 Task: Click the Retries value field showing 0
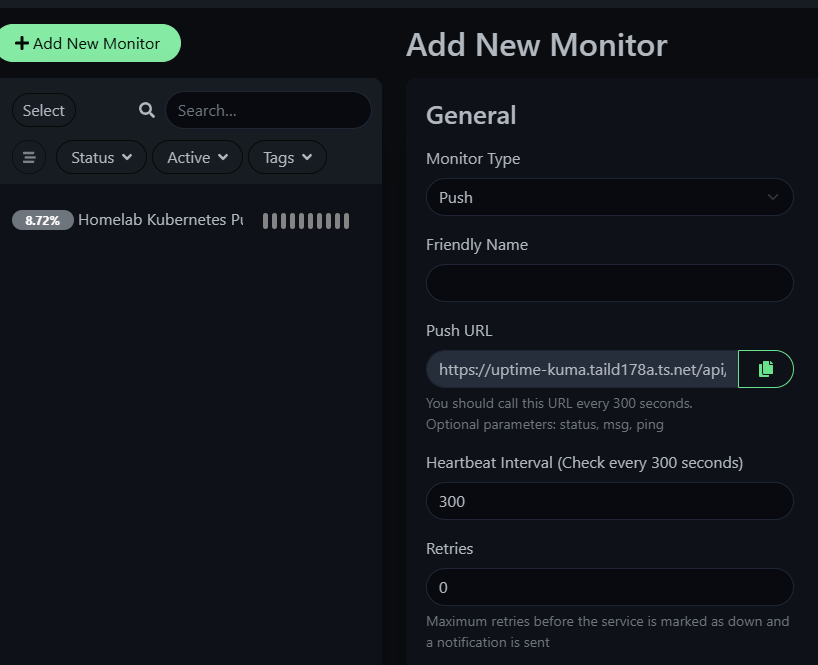609,587
